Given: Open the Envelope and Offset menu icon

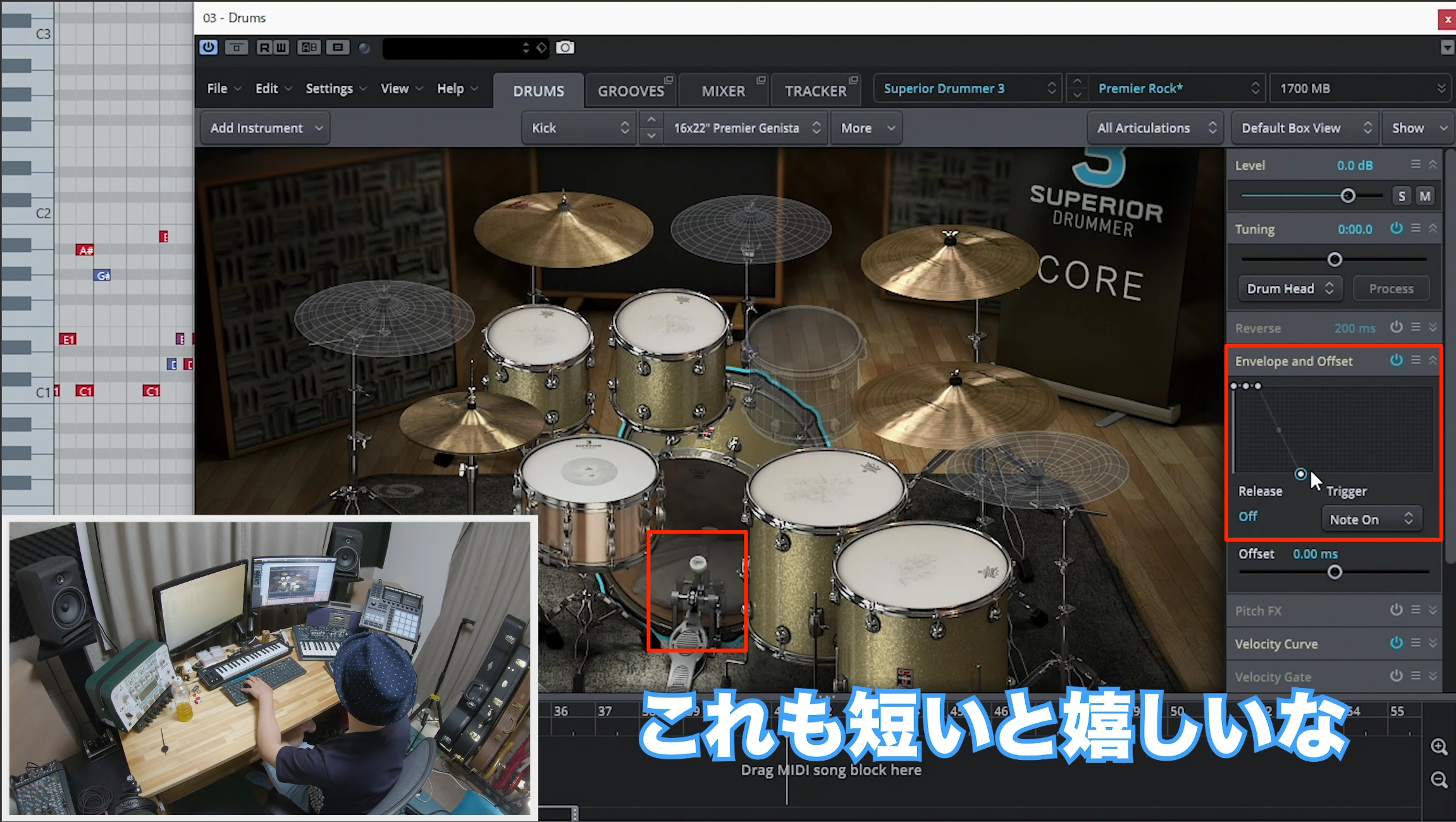Looking at the screenshot, I should (x=1416, y=360).
